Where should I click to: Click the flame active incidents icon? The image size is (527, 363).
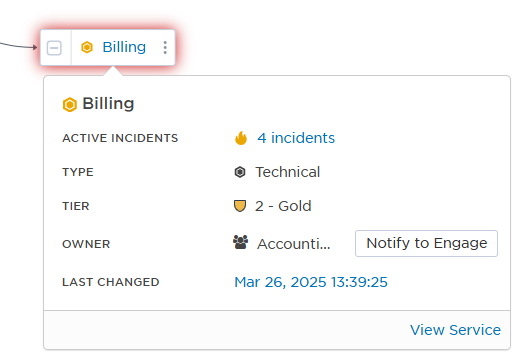click(x=241, y=138)
